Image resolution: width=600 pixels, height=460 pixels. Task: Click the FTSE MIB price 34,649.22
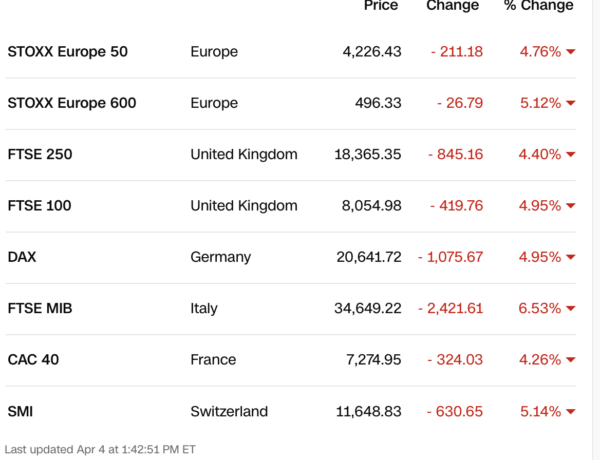pyautogui.click(x=367, y=308)
